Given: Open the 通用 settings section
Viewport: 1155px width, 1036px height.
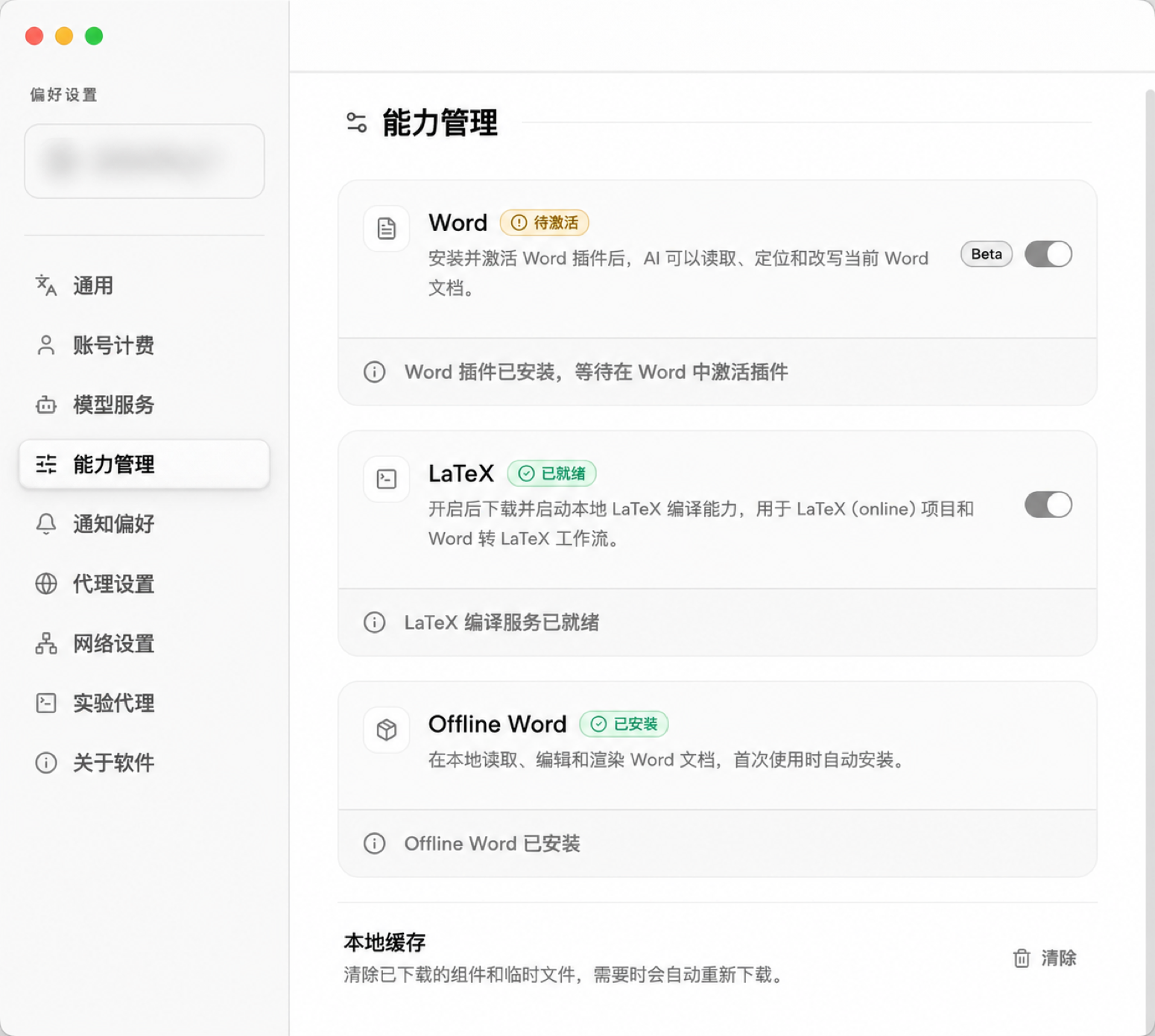Looking at the screenshot, I should pyautogui.click(x=144, y=285).
